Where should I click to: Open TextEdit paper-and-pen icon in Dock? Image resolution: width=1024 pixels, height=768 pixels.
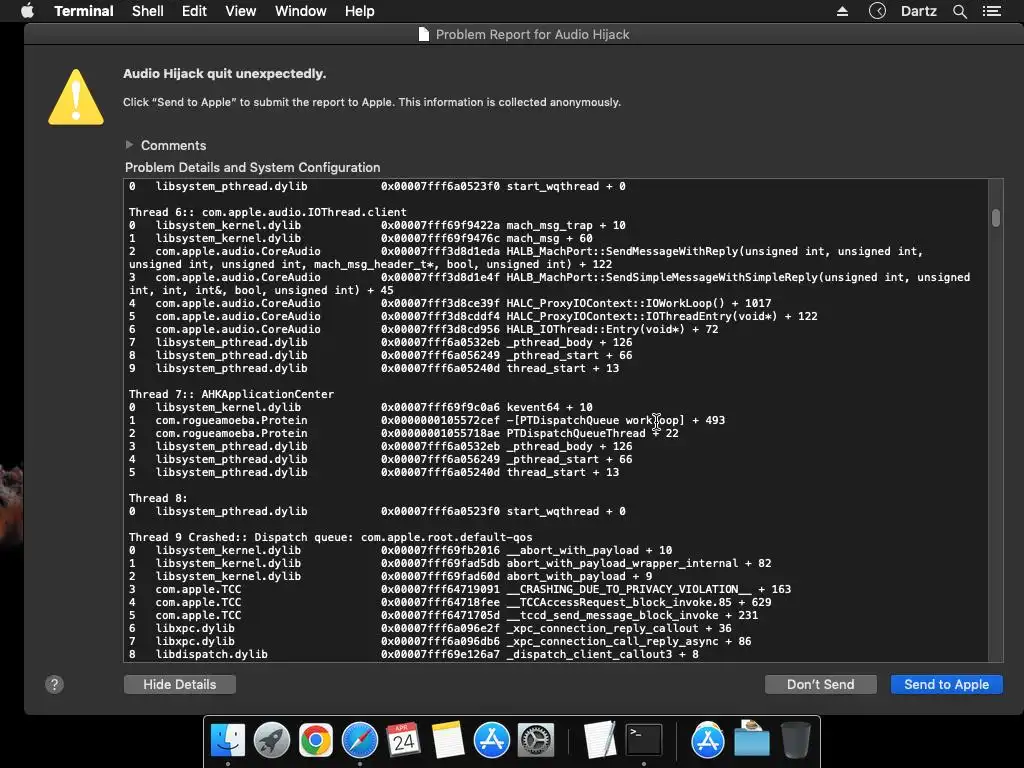click(x=600, y=741)
